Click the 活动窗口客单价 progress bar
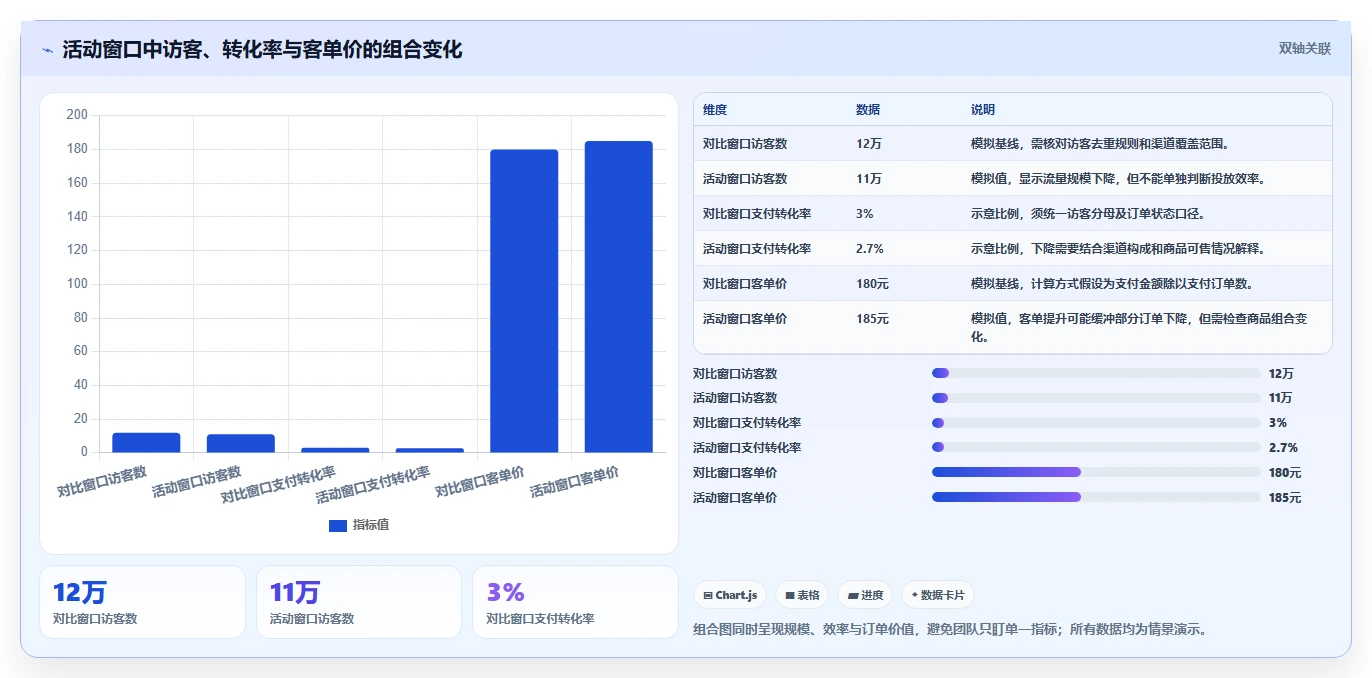Viewport: 1372px width, 678px height. pyautogui.click(x=1096, y=497)
